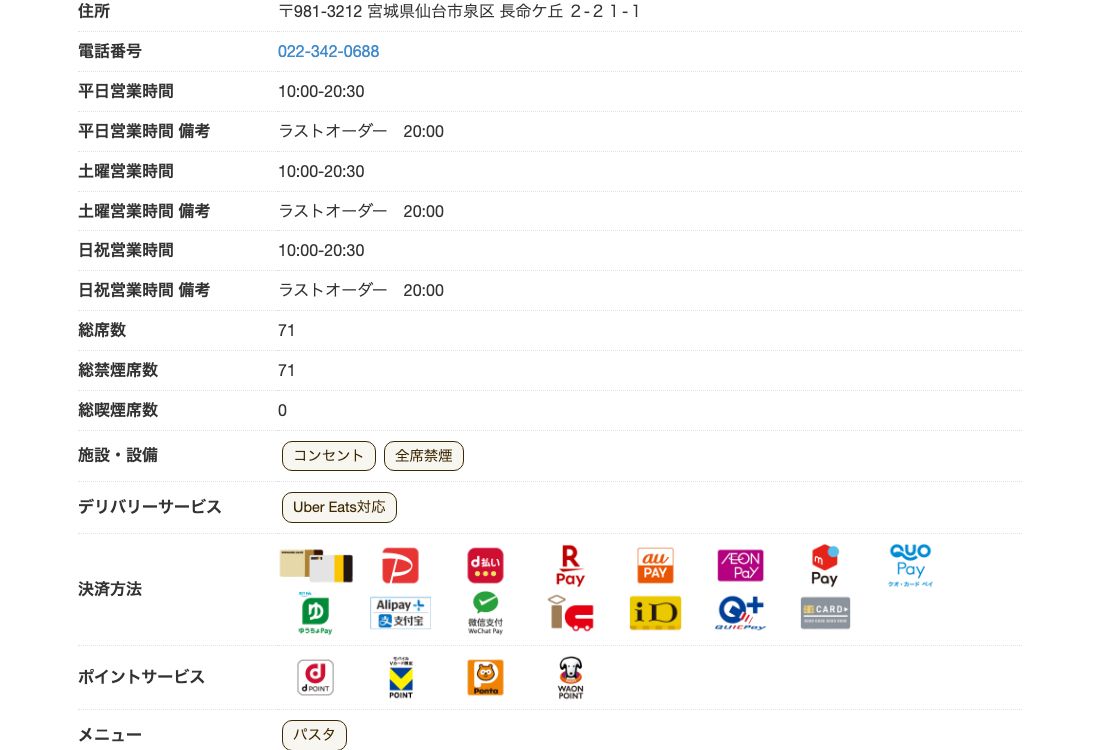Click the 土曜営業時間 備考 label
Viewport: 1100px width, 750px height.
(144, 211)
